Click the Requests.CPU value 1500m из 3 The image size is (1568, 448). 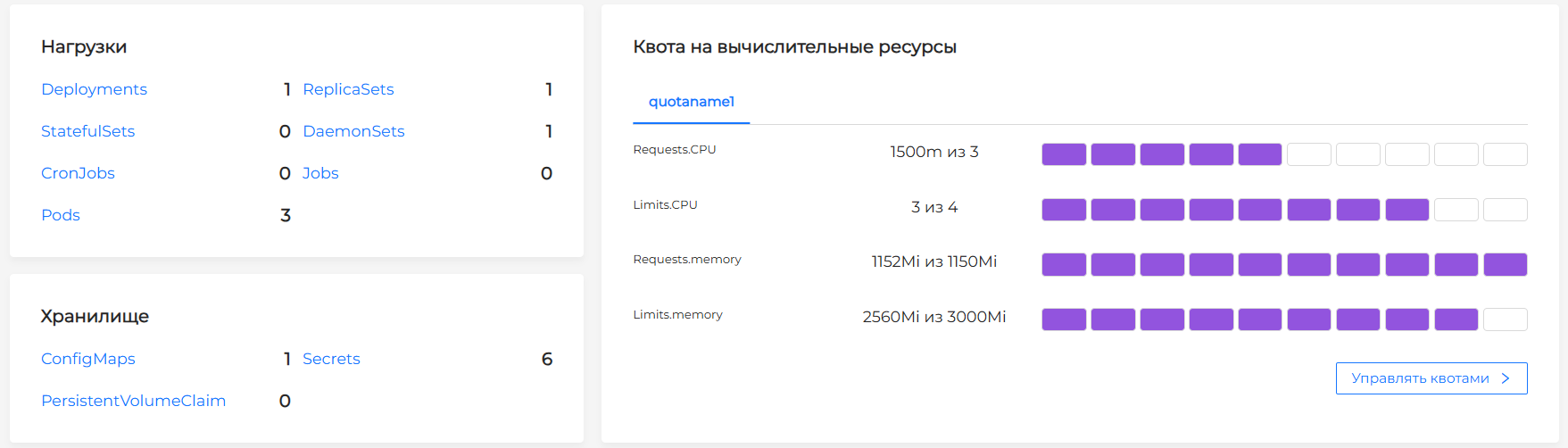(x=933, y=152)
